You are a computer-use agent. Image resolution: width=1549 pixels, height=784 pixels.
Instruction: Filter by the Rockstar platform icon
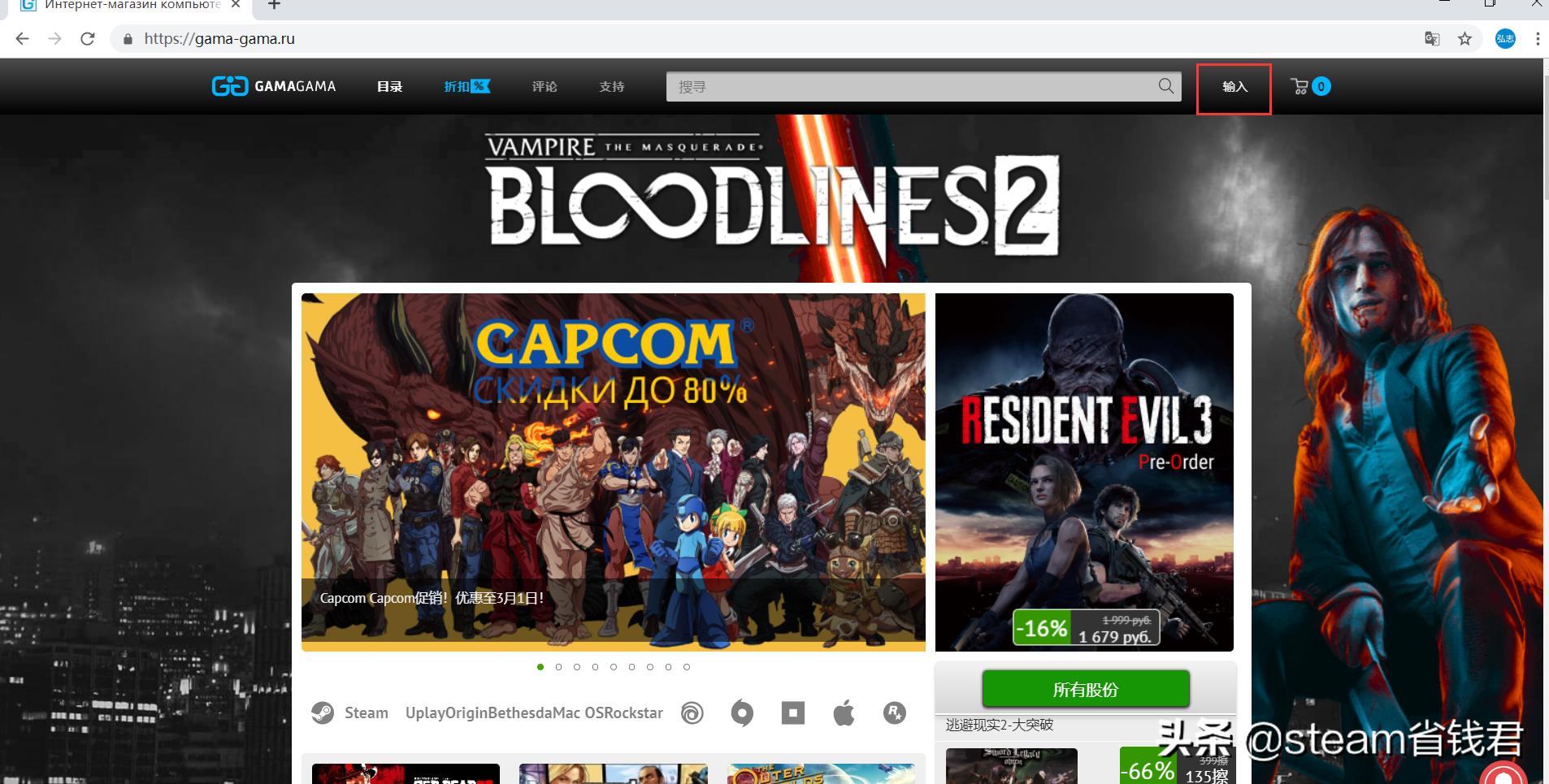tap(895, 713)
